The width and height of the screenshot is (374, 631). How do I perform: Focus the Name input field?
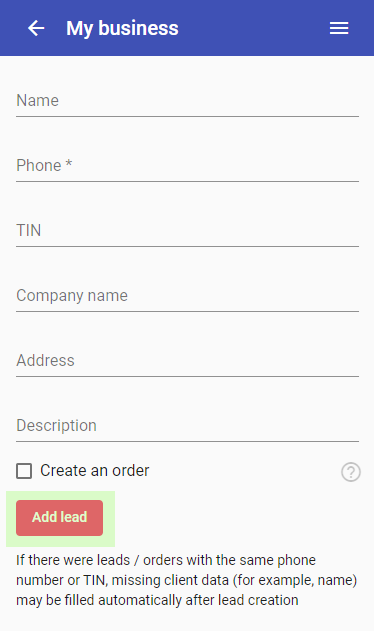pos(187,101)
